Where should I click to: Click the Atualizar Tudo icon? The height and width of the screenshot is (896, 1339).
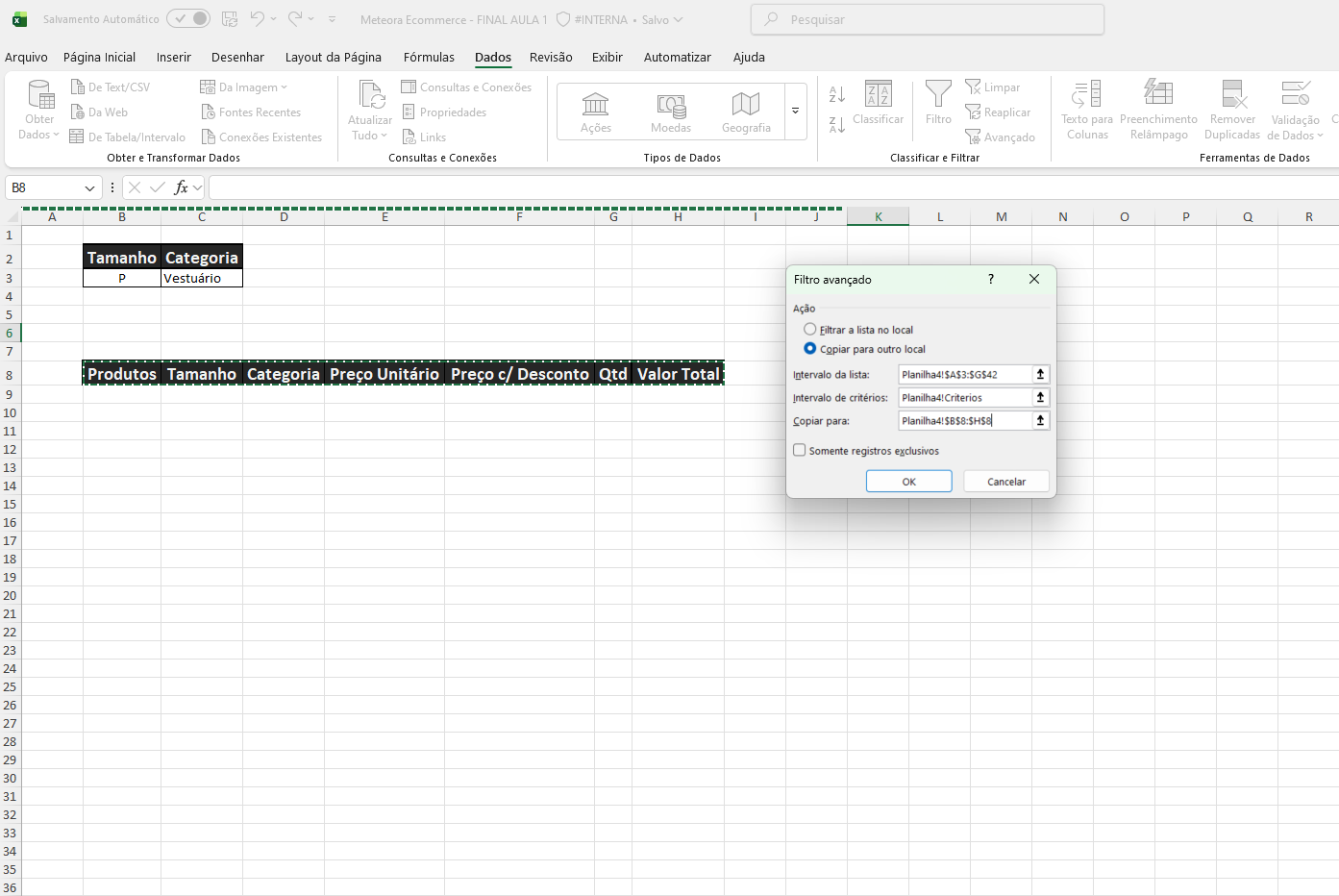[370, 96]
